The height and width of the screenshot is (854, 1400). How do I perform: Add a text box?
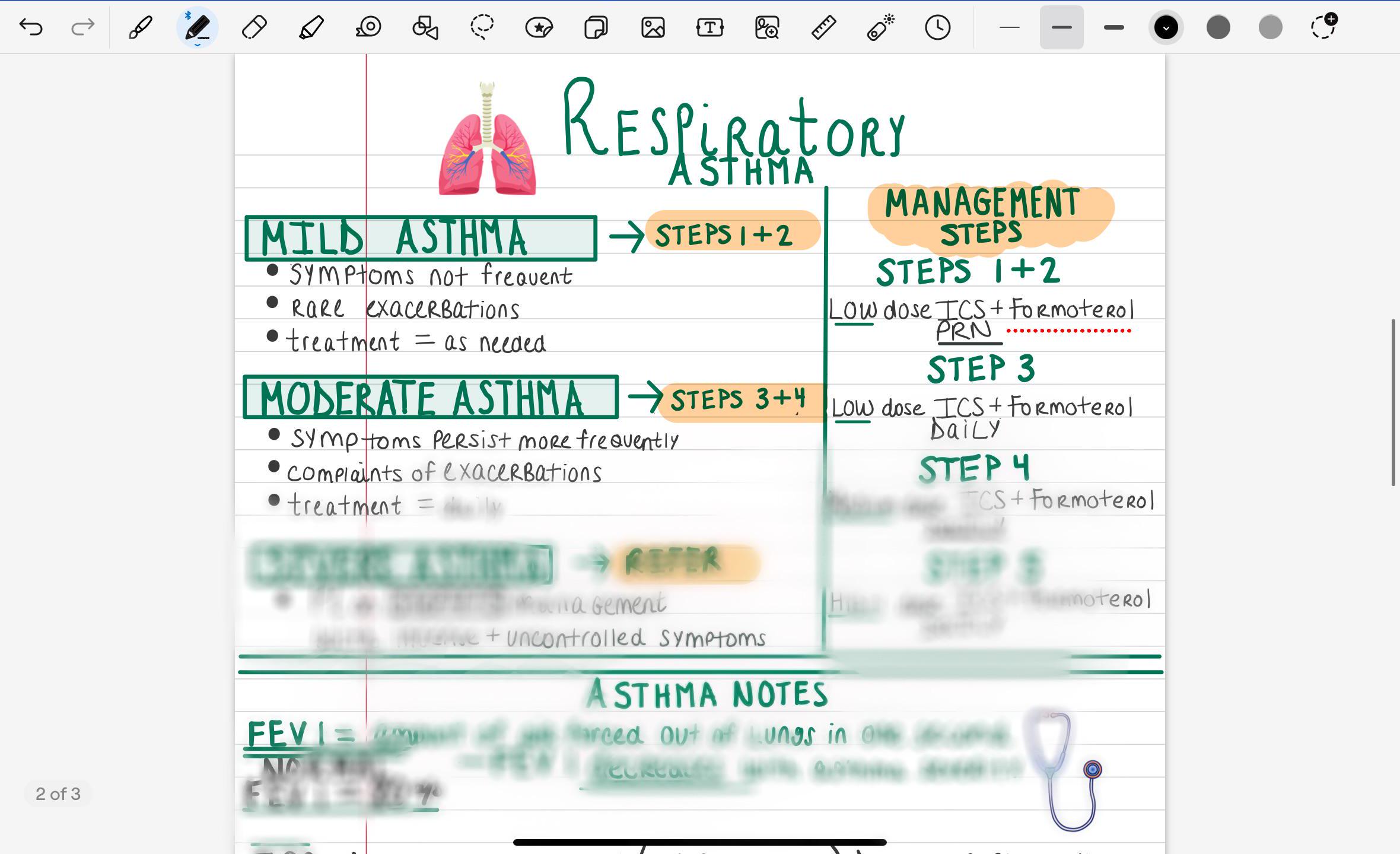pos(709,27)
